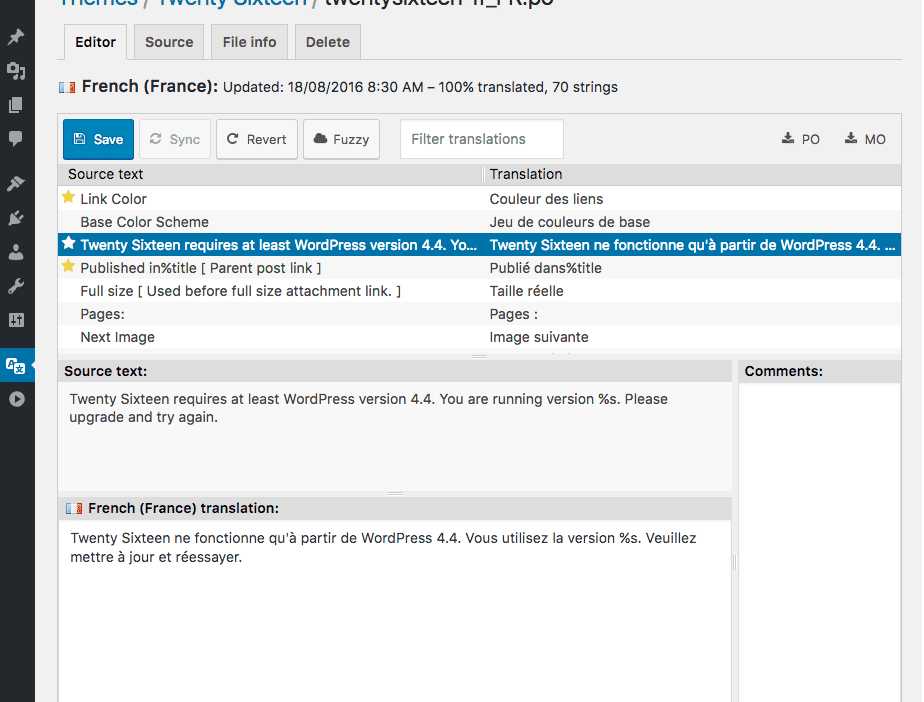Open the Posts pushpin sidebar icon
Screen dimensions: 924x702
click(x=16, y=37)
